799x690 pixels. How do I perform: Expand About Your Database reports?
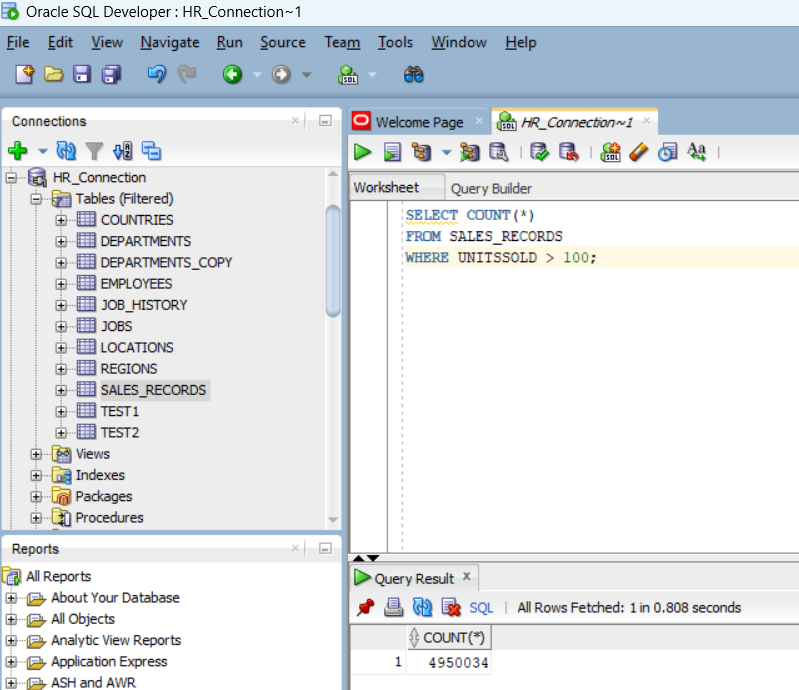click(11, 598)
